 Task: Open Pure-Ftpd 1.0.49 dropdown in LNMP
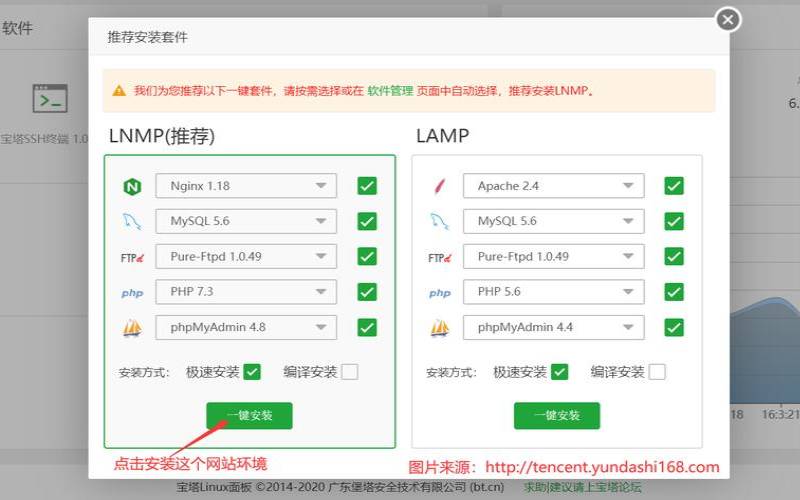[x=246, y=256]
